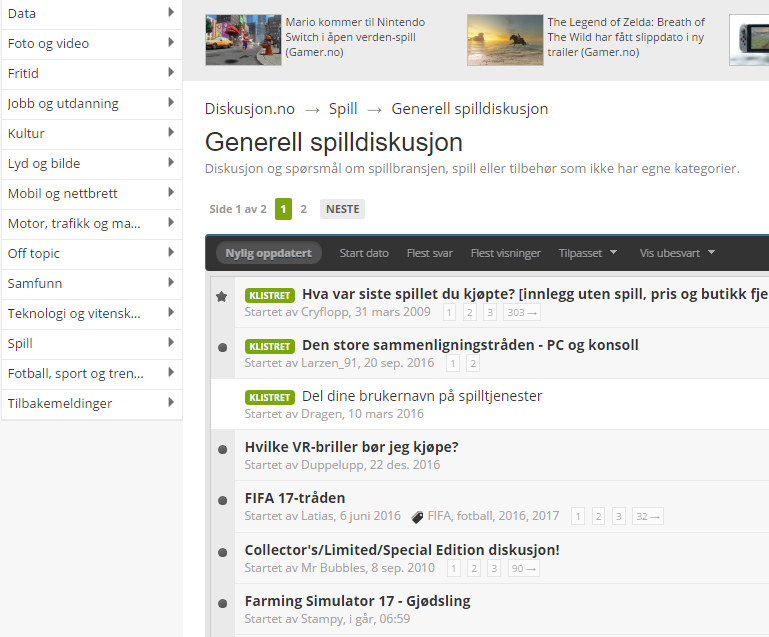Screen dimensions: 769x637
Task: Click unread dot beside Farming Simulator 17 thread
Action: tap(222, 603)
